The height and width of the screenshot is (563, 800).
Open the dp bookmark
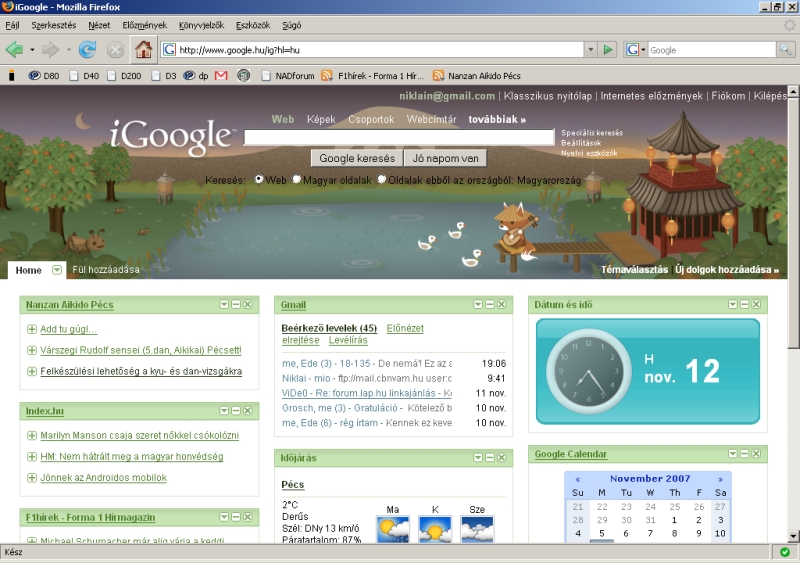(196, 76)
